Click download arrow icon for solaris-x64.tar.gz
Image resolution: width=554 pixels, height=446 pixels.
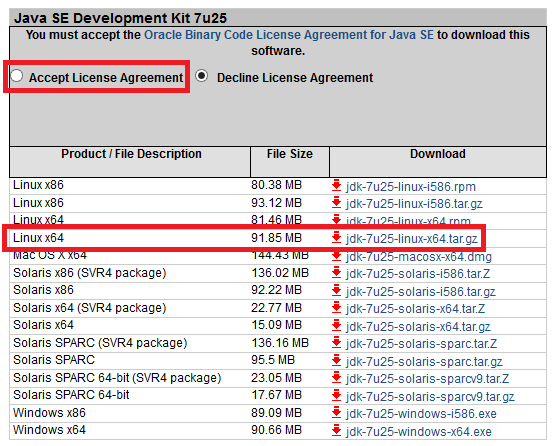(x=336, y=325)
